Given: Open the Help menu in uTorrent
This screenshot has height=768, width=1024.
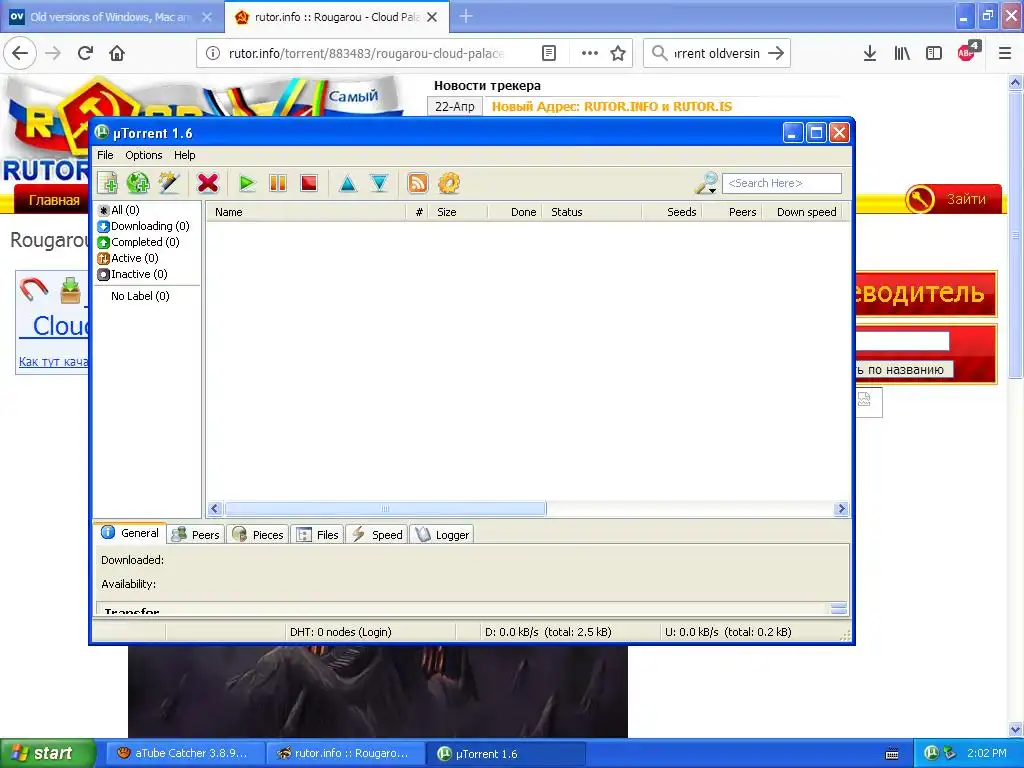Looking at the screenshot, I should (184, 155).
